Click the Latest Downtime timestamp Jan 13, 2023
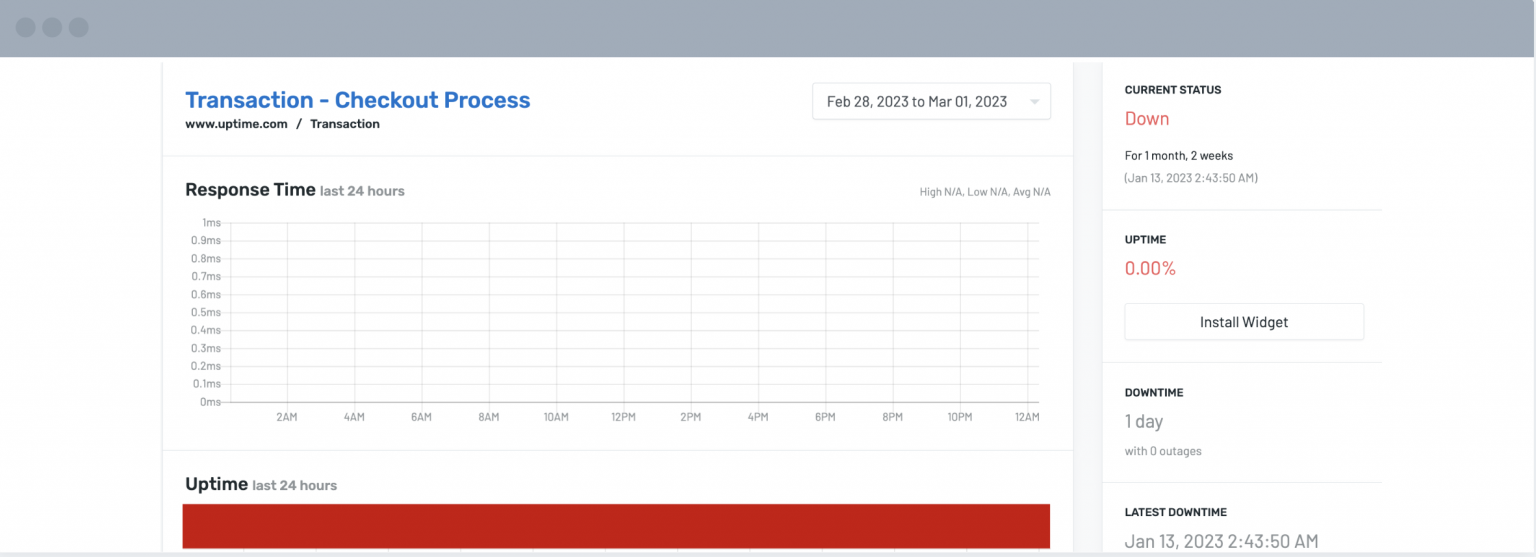1536x557 pixels. pos(1221,541)
